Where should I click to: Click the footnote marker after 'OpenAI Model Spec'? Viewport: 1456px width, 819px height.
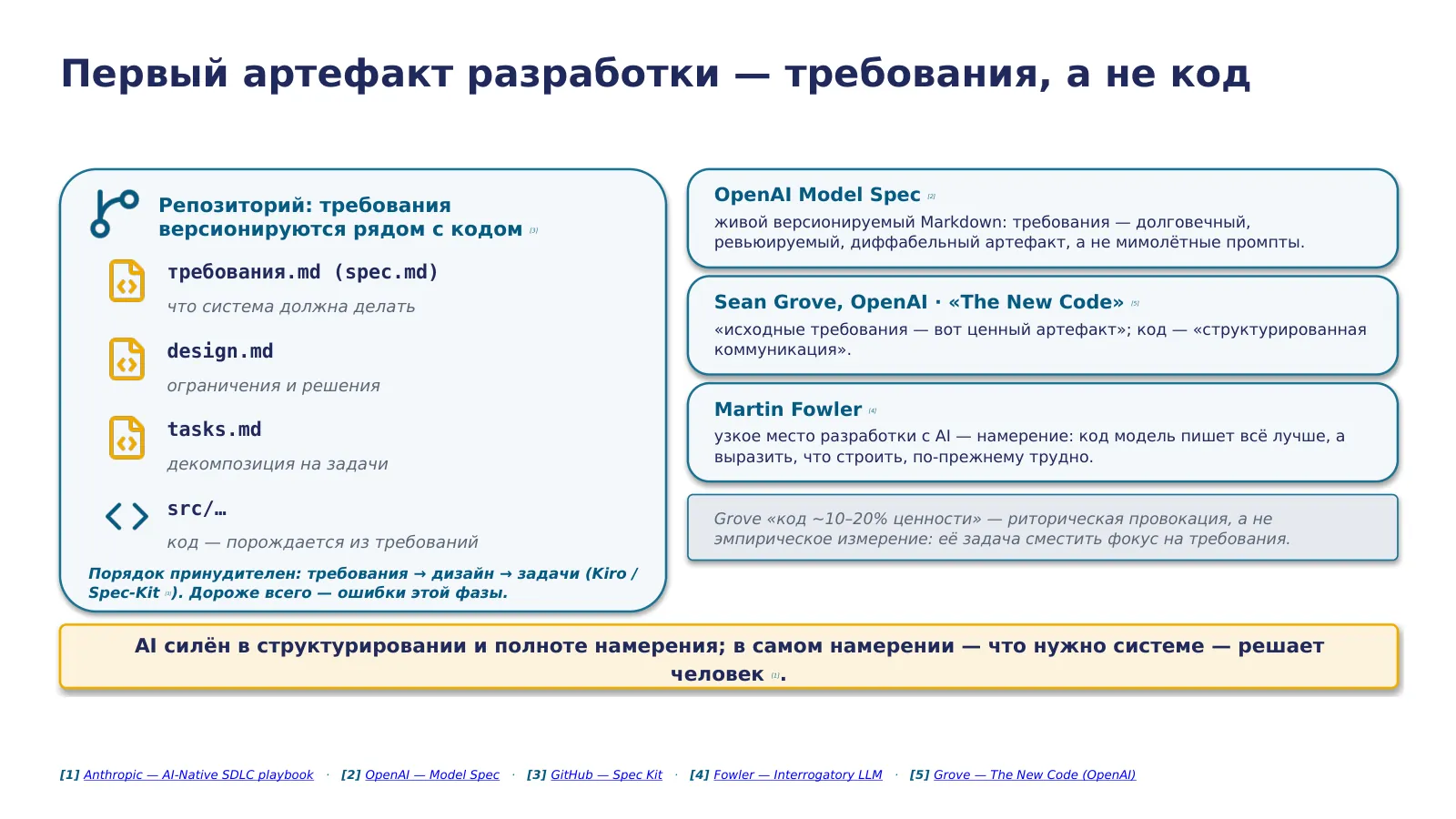pyautogui.click(x=932, y=197)
